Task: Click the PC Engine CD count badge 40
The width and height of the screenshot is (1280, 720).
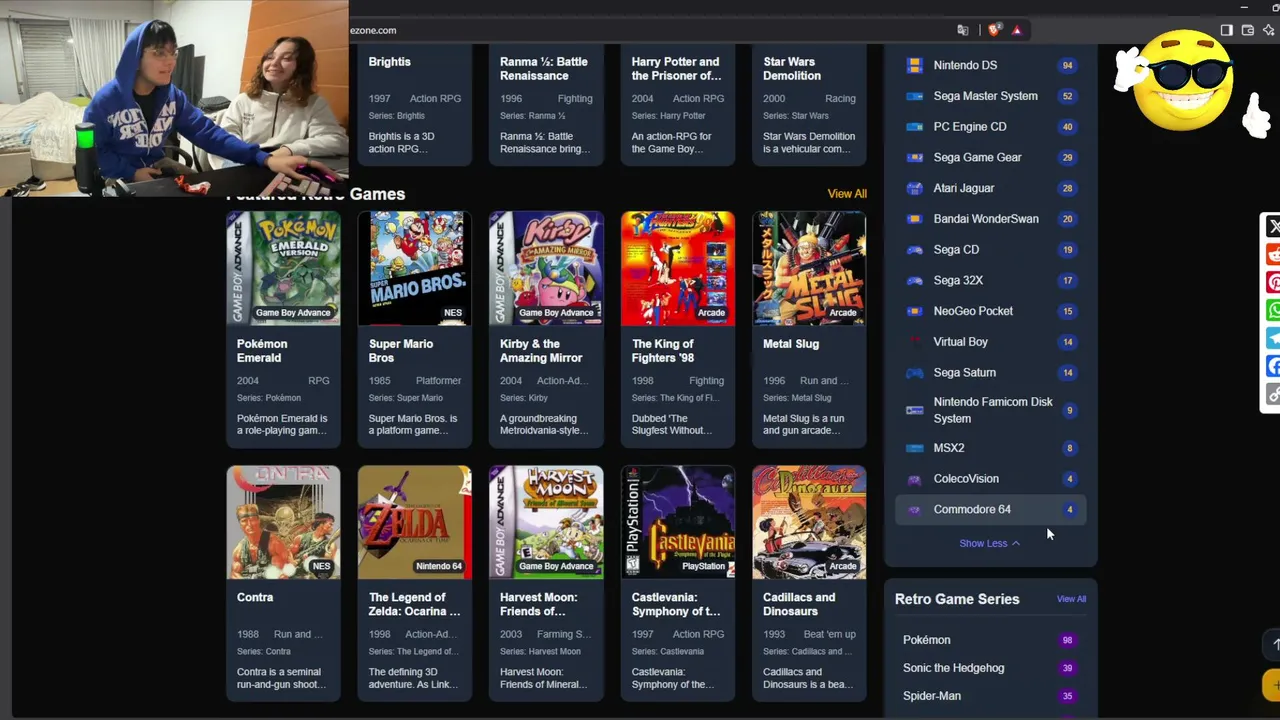Action: 1068,127
